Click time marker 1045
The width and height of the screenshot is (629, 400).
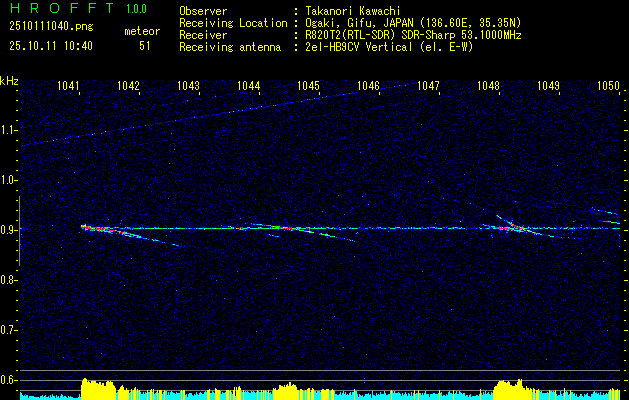308,85
